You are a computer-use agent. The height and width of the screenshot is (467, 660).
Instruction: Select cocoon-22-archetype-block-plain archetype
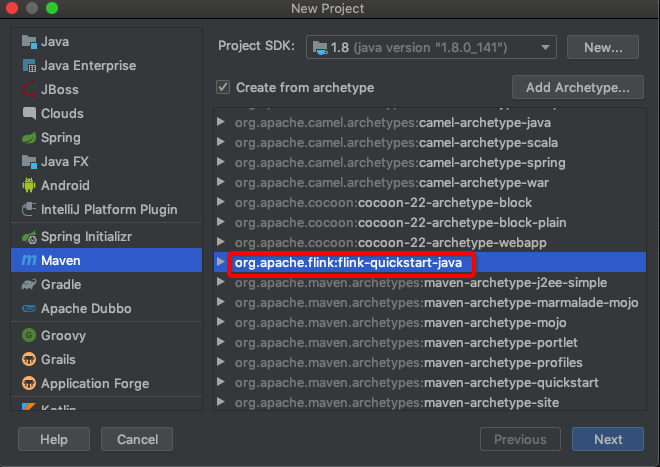tap(430, 222)
